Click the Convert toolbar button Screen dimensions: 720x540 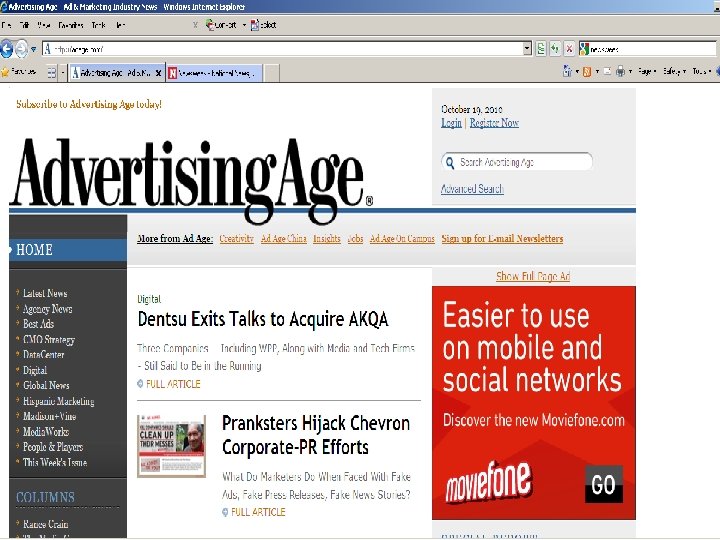point(221,25)
